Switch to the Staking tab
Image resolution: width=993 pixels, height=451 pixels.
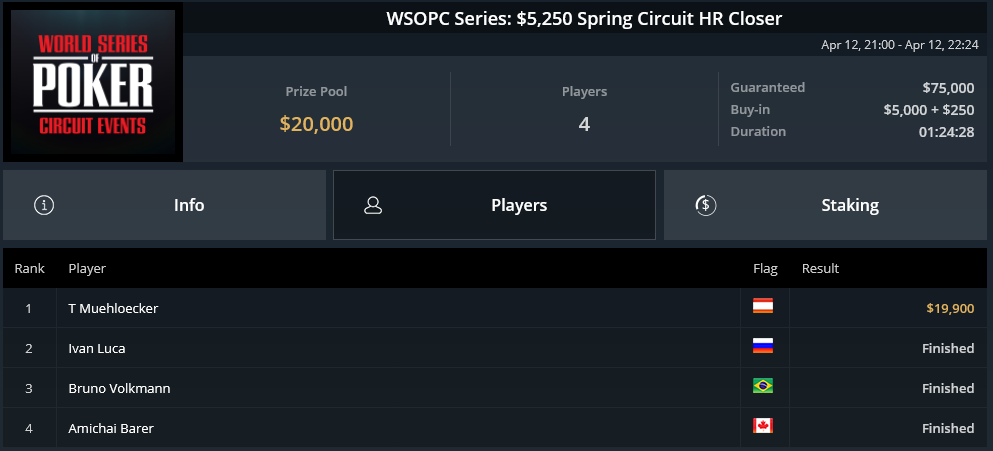(825, 205)
